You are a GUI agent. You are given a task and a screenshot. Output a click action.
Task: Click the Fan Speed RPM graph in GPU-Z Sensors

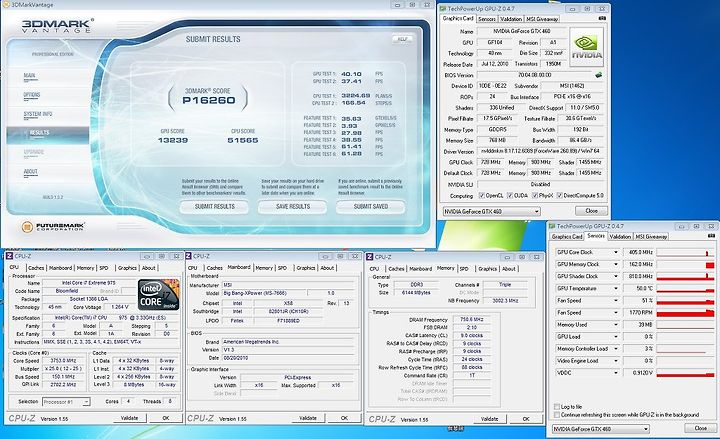coord(685,312)
